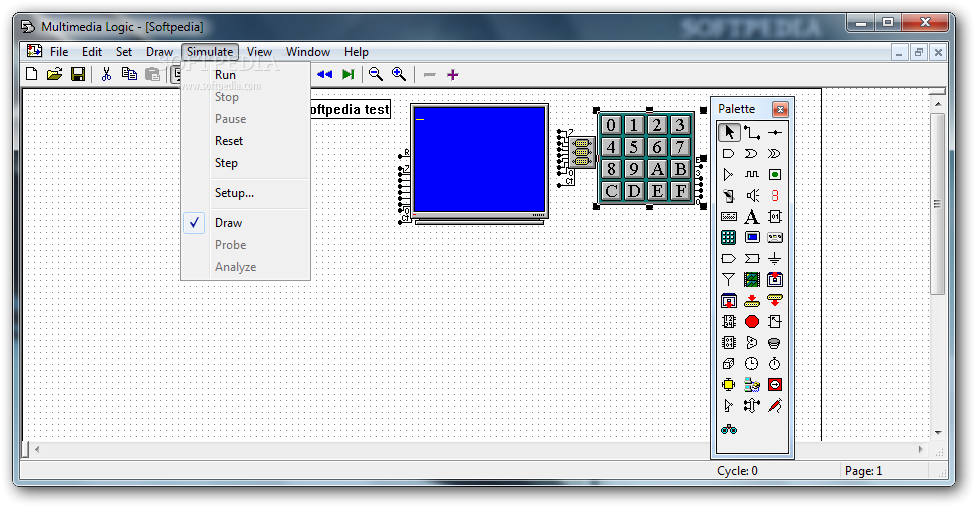Viewport: 976px width, 507px height.
Task: Zoom in with the plus magnifier
Action: [399, 75]
